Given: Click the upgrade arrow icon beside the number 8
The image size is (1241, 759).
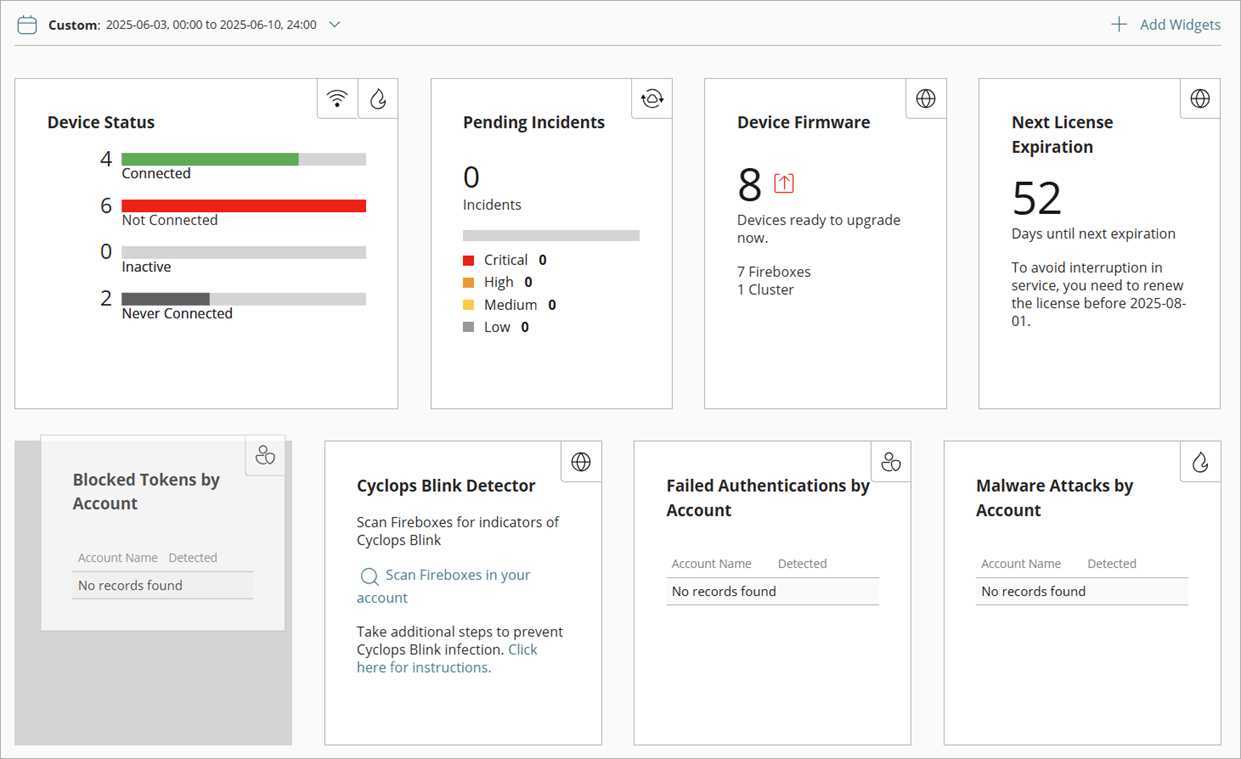Looking at the screenshot, I should tap(784, 183).
